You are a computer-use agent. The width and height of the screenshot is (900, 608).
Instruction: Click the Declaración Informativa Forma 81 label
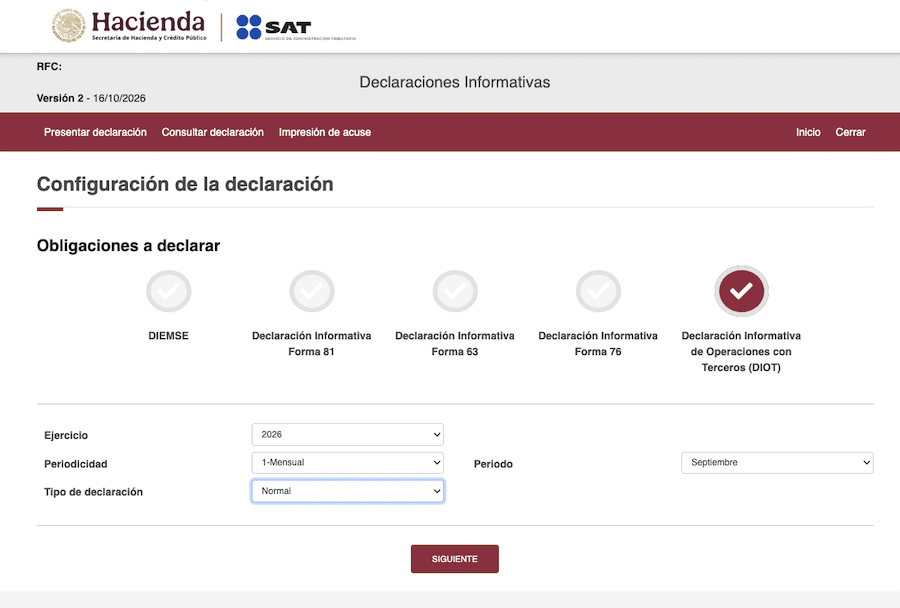click(x=312, y=343)
